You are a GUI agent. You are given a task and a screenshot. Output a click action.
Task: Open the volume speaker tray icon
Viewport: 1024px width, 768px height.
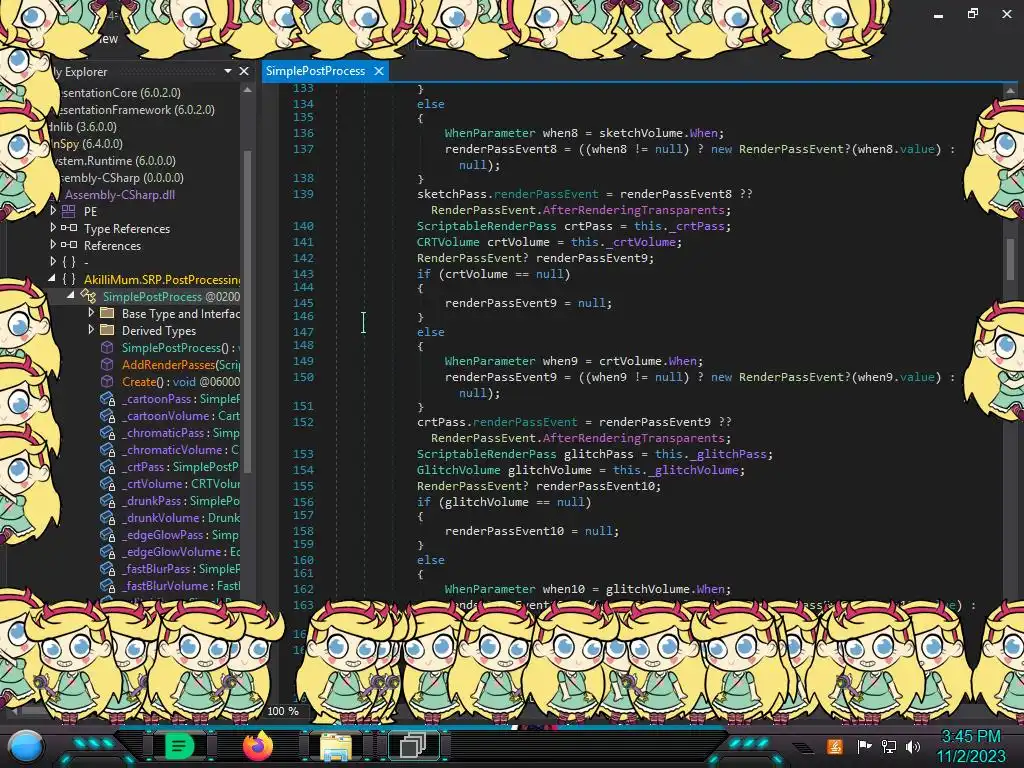(x=913, y=746)
